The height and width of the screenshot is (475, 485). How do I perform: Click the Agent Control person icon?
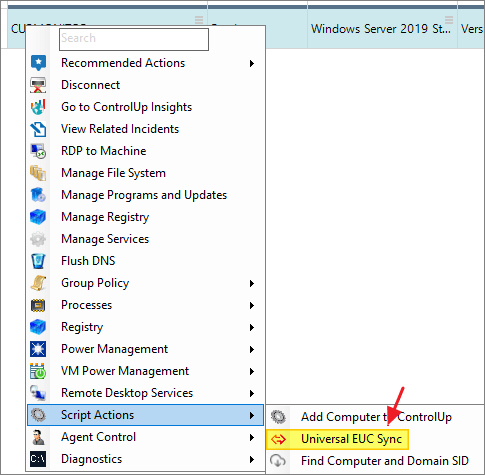38,437
